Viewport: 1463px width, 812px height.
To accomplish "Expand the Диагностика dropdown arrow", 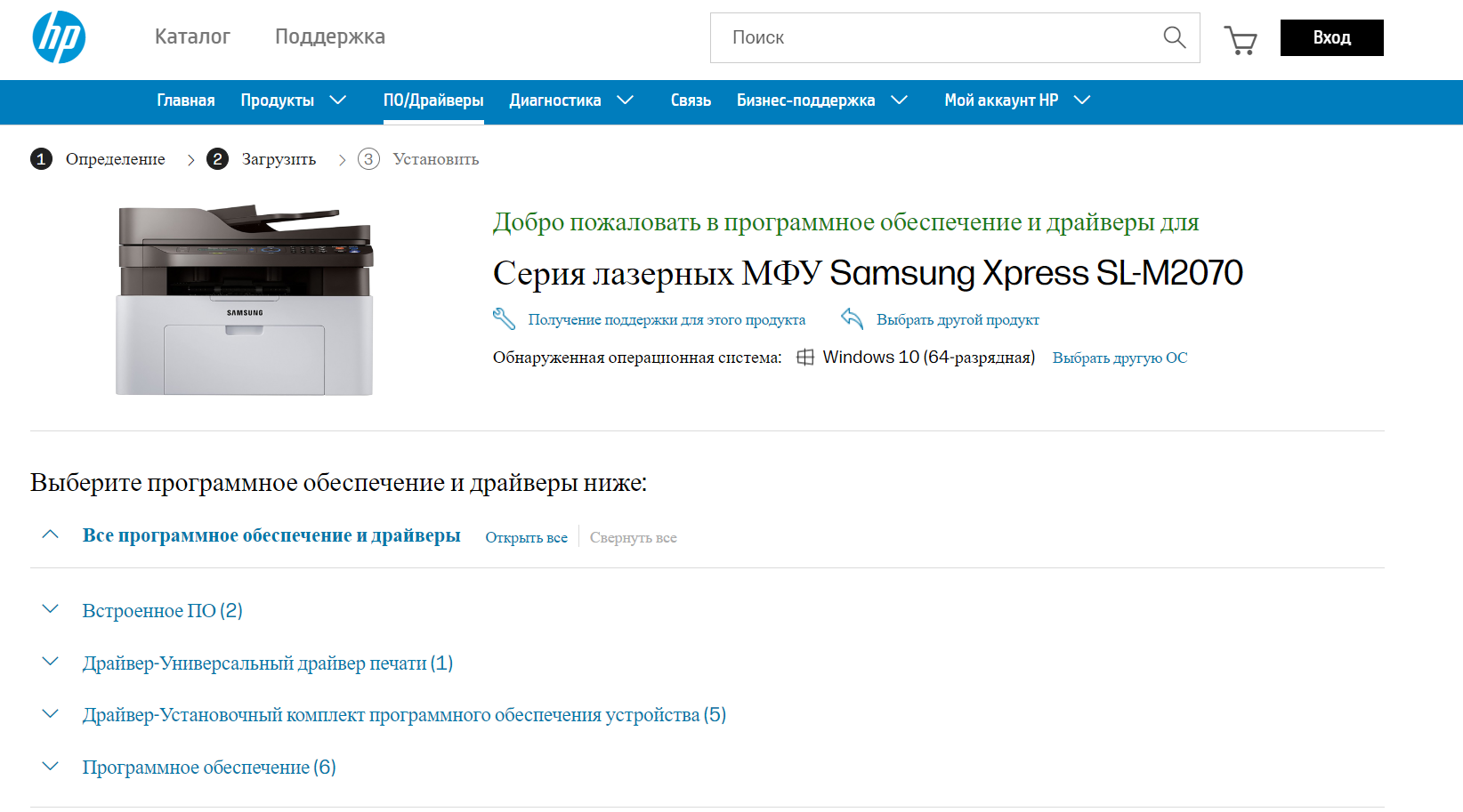I will tap(626, 100).
